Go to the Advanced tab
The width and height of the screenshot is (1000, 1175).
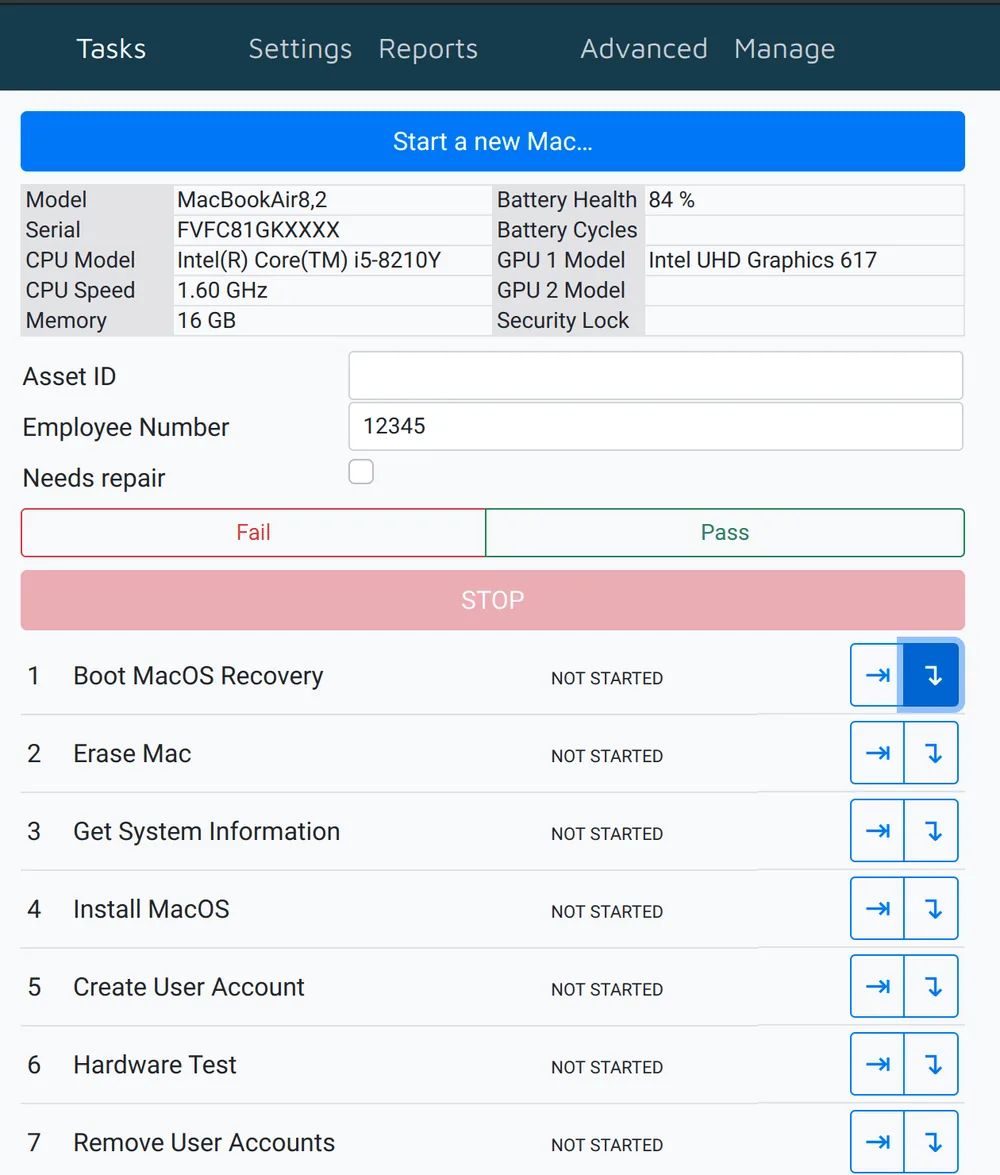coord(644,49)
